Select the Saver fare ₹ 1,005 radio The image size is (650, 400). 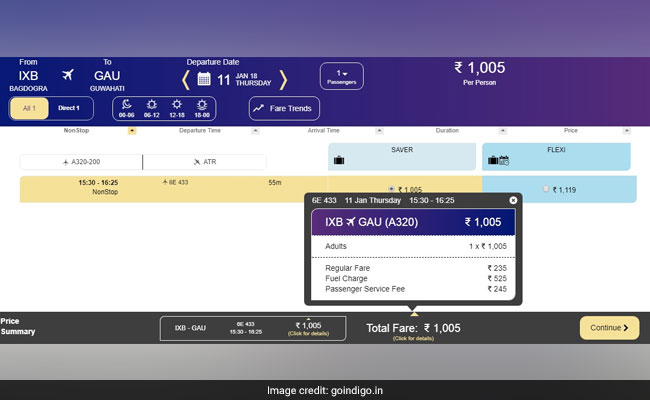point(391,189)
